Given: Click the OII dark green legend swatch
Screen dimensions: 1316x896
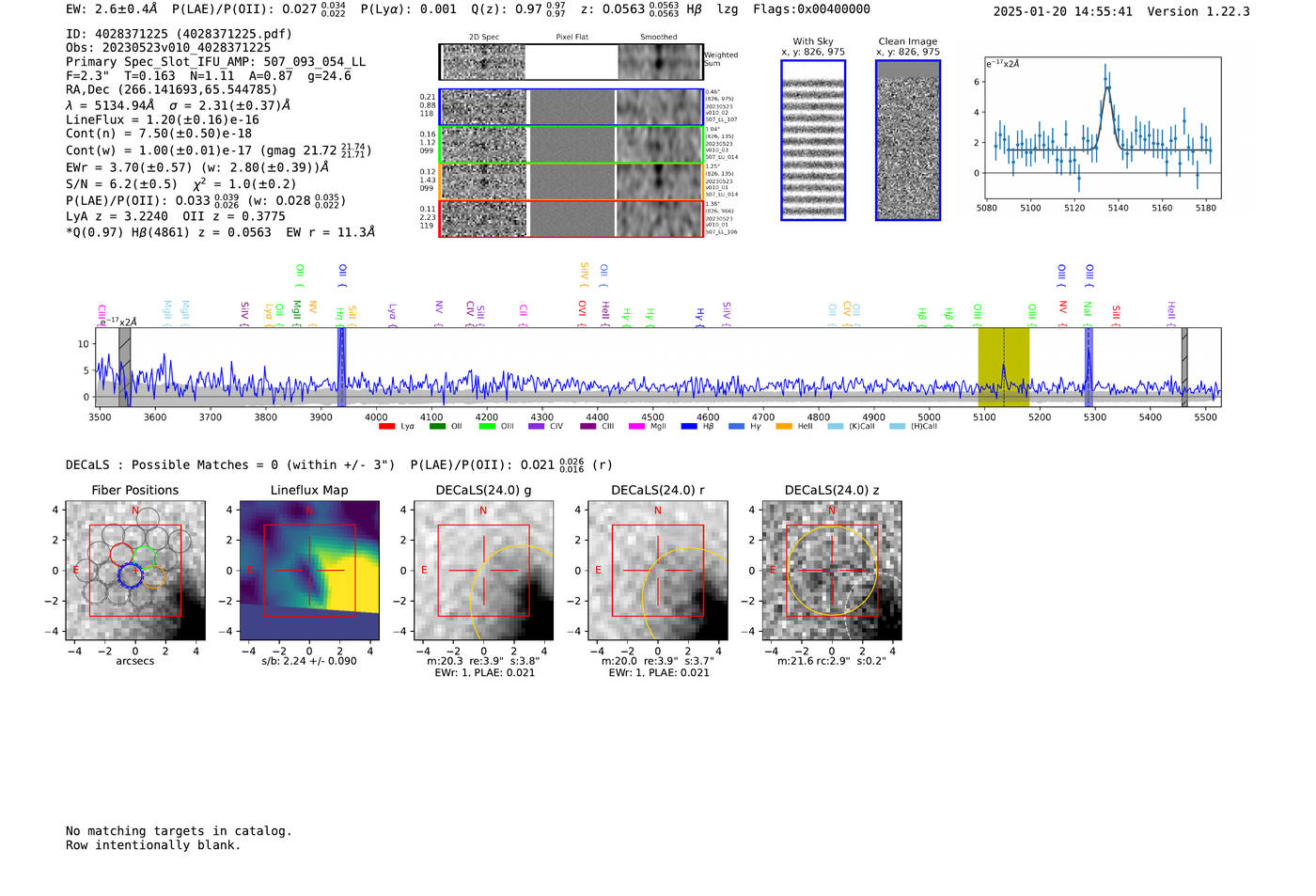Looking at the screenshot, I should 437,427.
